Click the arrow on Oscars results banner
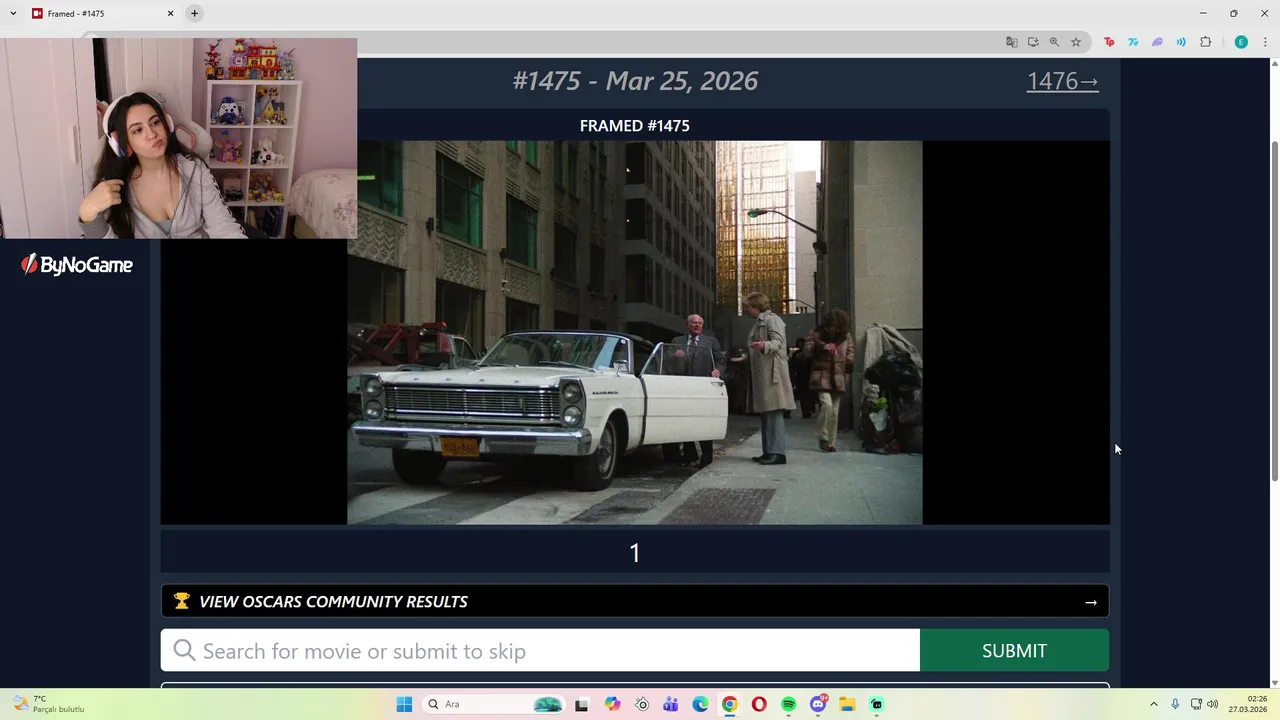 point(1091,602)
